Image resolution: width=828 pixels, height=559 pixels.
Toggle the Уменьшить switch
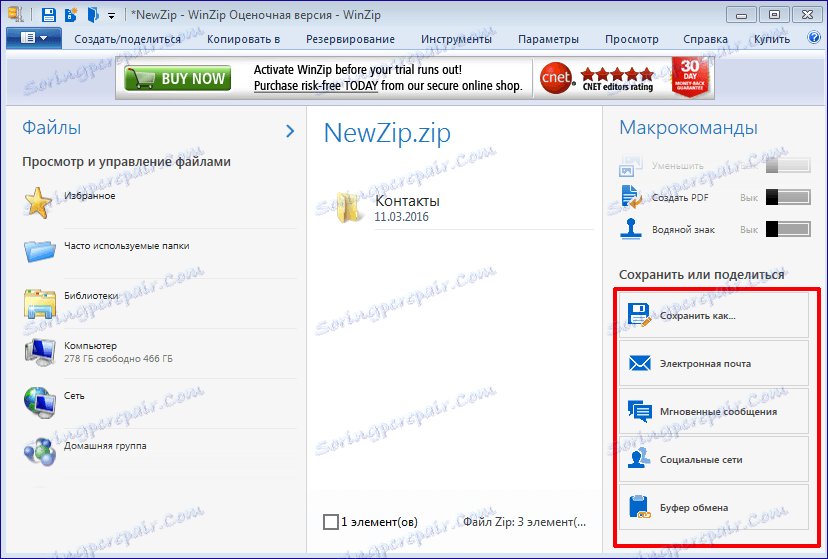(788, 165)
